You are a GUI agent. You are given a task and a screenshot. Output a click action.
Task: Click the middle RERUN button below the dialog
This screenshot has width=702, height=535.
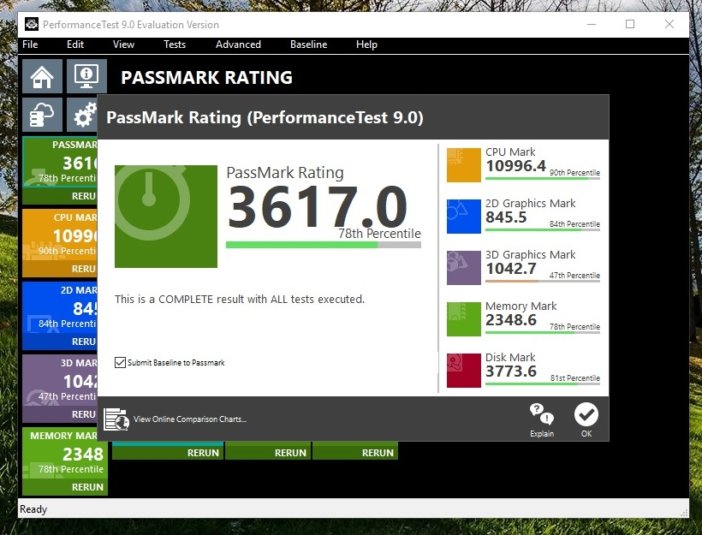268,453
